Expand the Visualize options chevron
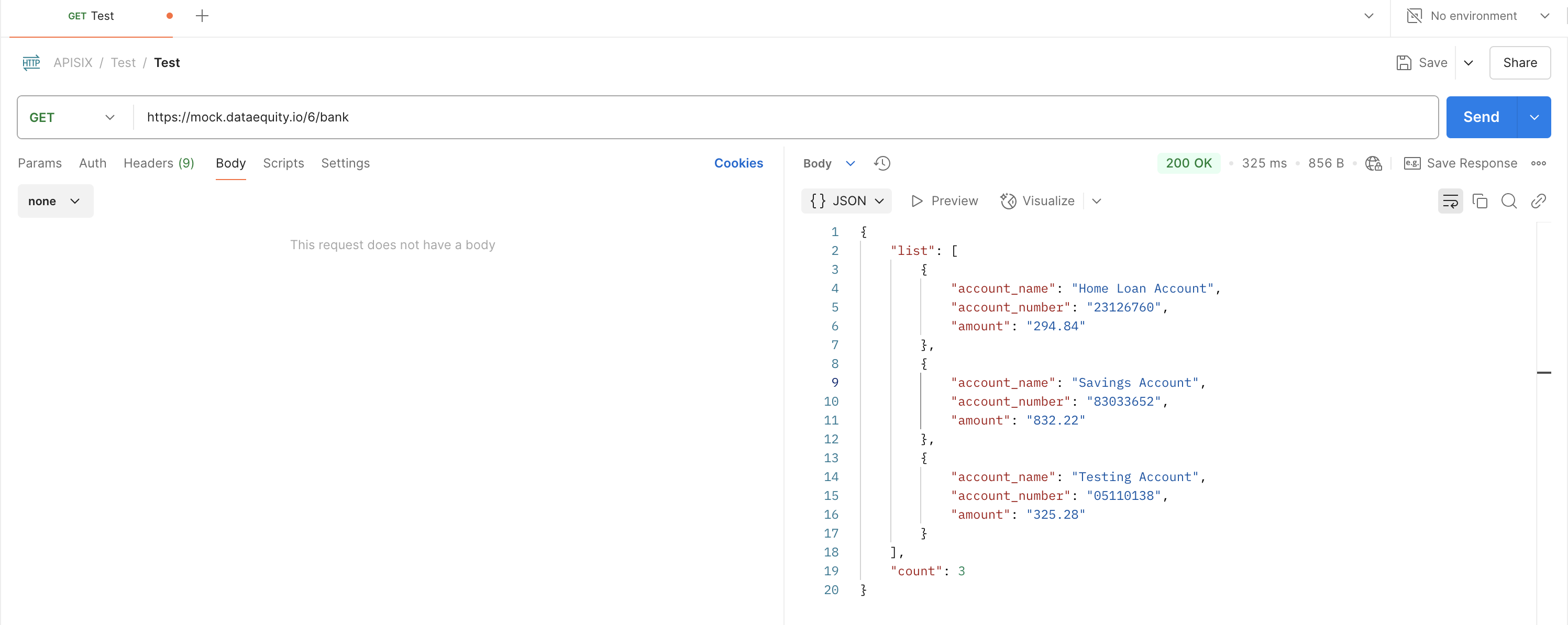Viewport: 1568px width, 625px height. point(1096,201)
